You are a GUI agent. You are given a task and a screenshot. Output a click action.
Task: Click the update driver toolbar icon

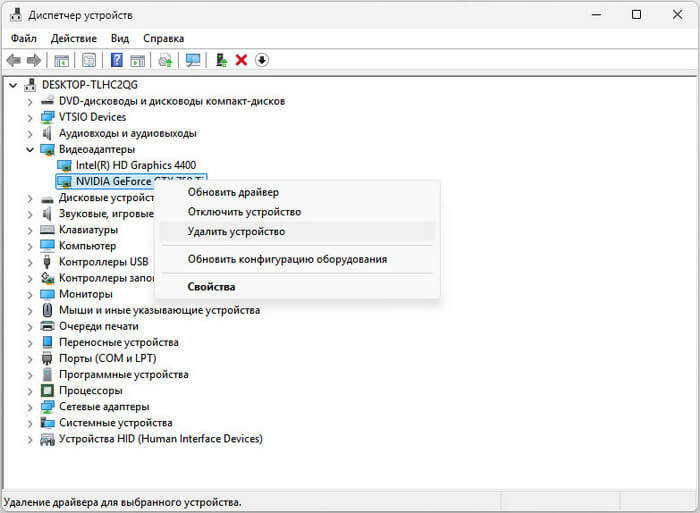165,60
